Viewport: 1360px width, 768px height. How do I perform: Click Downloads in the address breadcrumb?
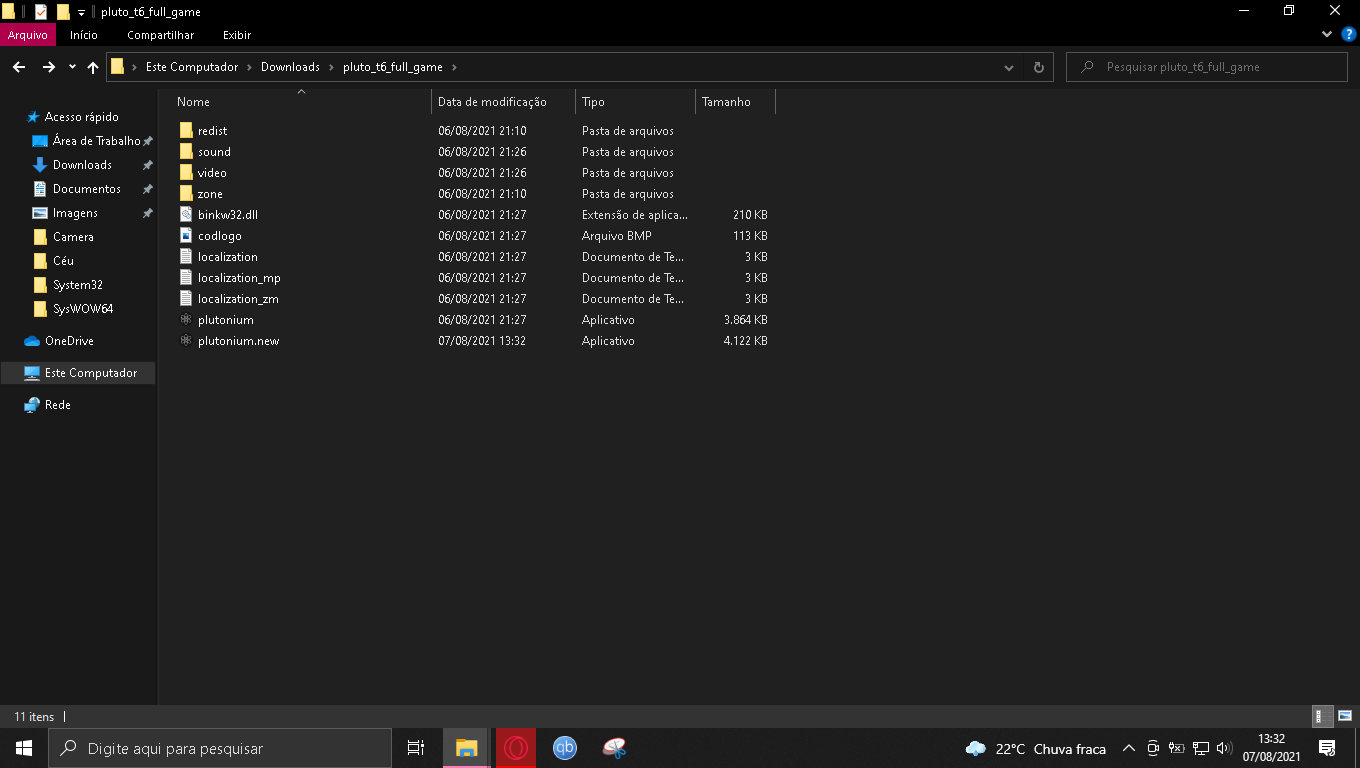(290, 67)
